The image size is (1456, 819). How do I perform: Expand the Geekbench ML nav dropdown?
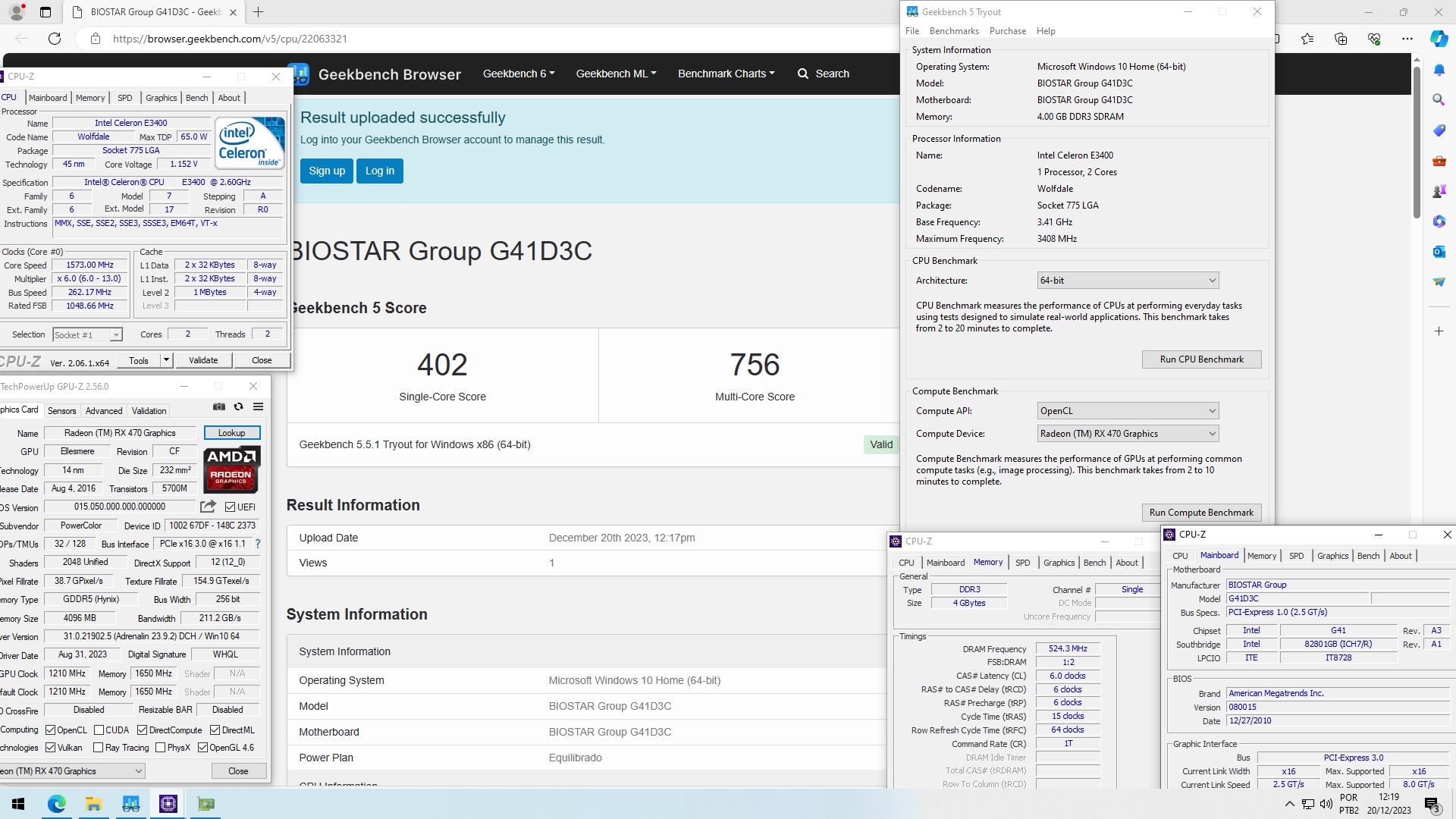point(616,74)
